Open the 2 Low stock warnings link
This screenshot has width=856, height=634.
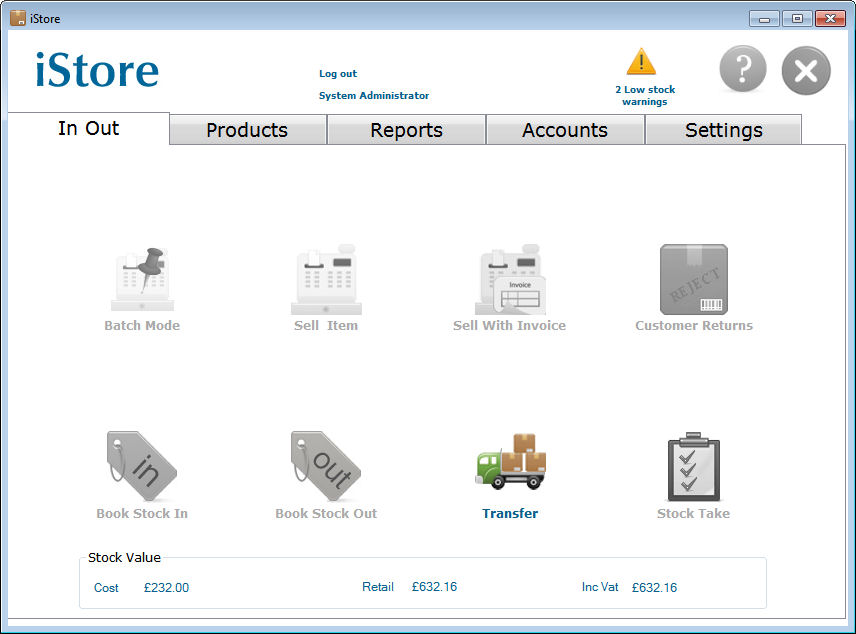[645, 95]
